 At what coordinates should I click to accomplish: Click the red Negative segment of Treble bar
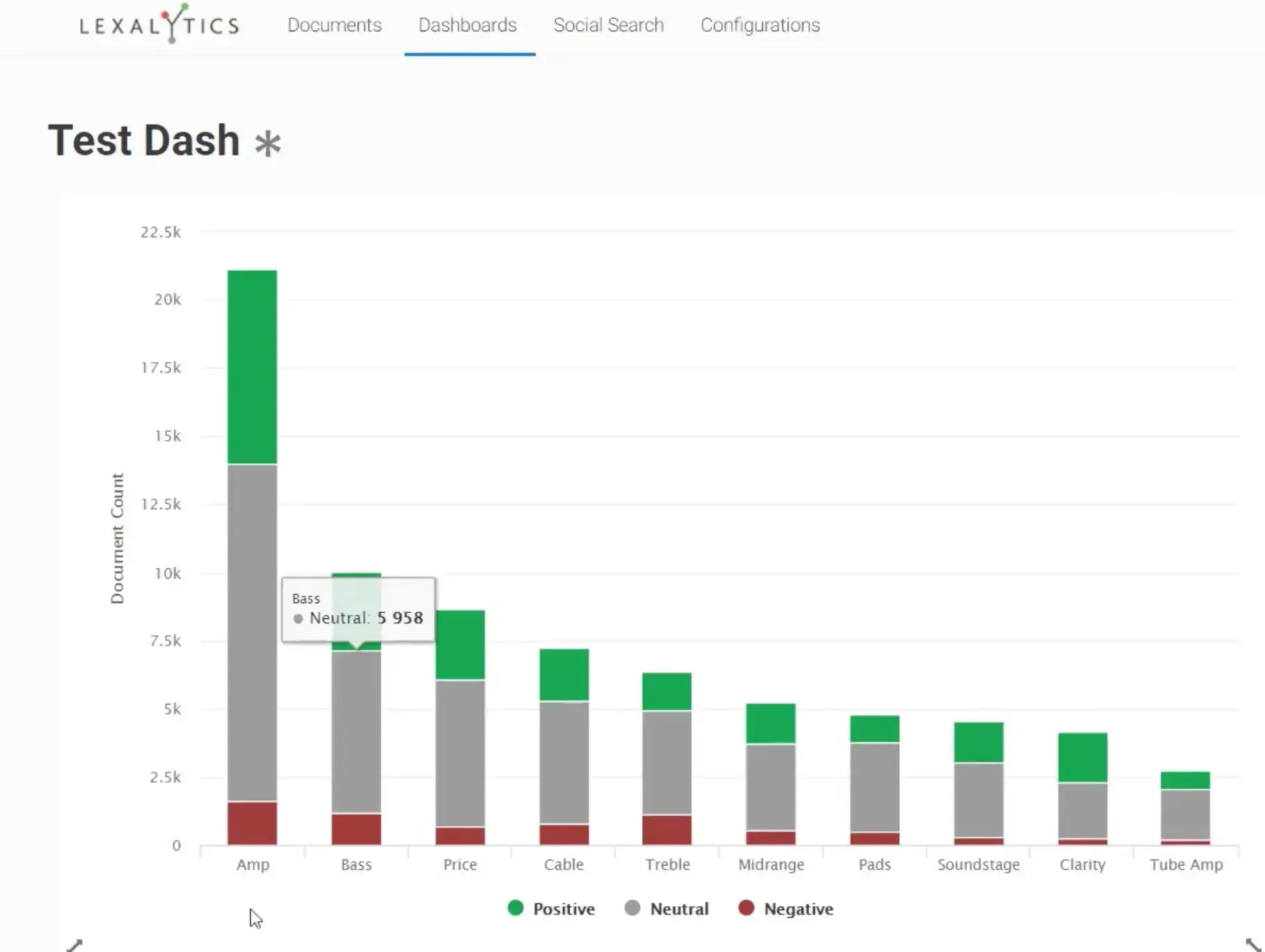click(667, 829)
